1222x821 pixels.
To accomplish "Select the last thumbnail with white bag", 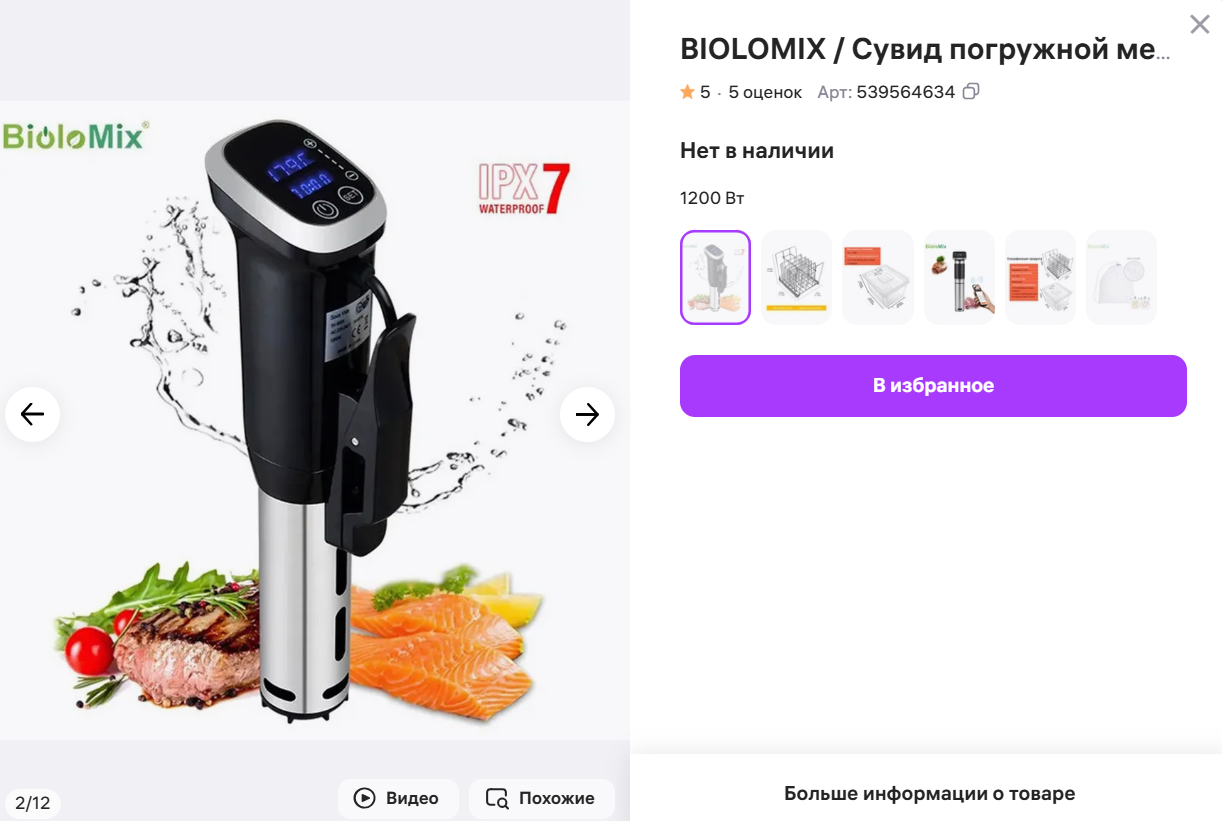I will (1121, 277).
